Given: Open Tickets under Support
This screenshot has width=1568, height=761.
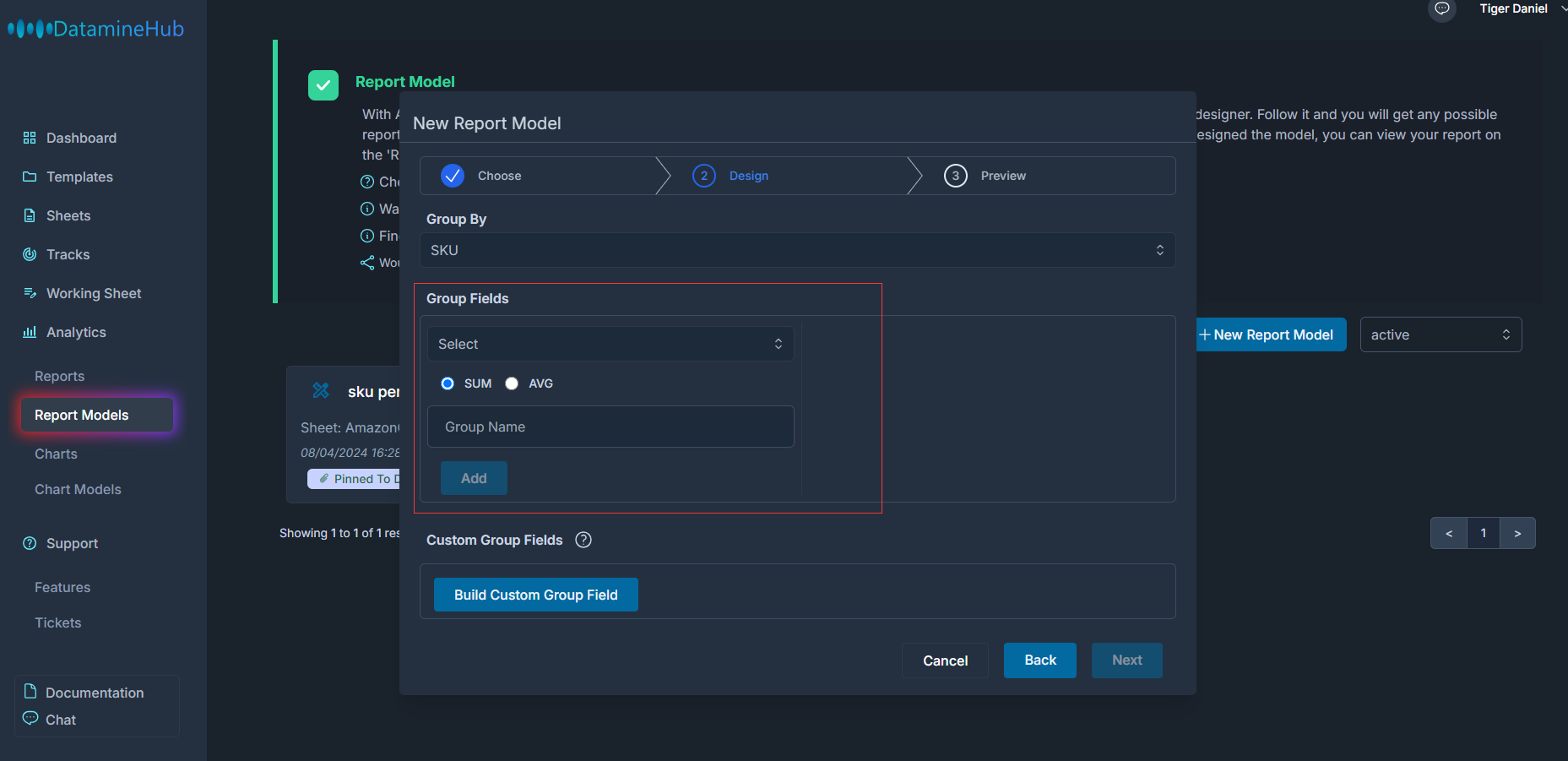Looking at the screenshot, I should click(x=57, y=622).
